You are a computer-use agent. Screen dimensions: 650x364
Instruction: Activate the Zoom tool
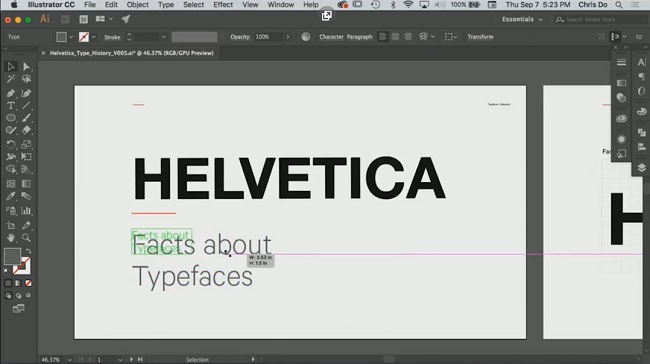[26, 238]
